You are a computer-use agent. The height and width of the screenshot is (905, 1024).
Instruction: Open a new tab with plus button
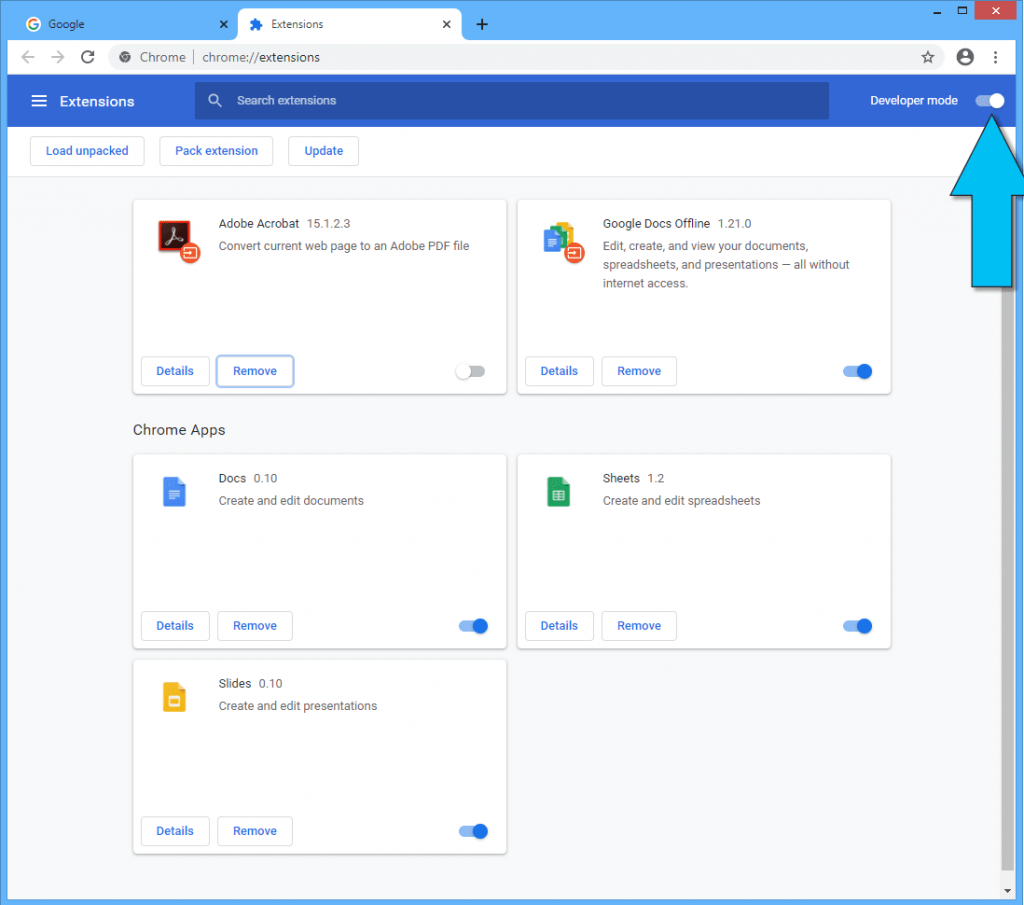[x=482, y=24]
